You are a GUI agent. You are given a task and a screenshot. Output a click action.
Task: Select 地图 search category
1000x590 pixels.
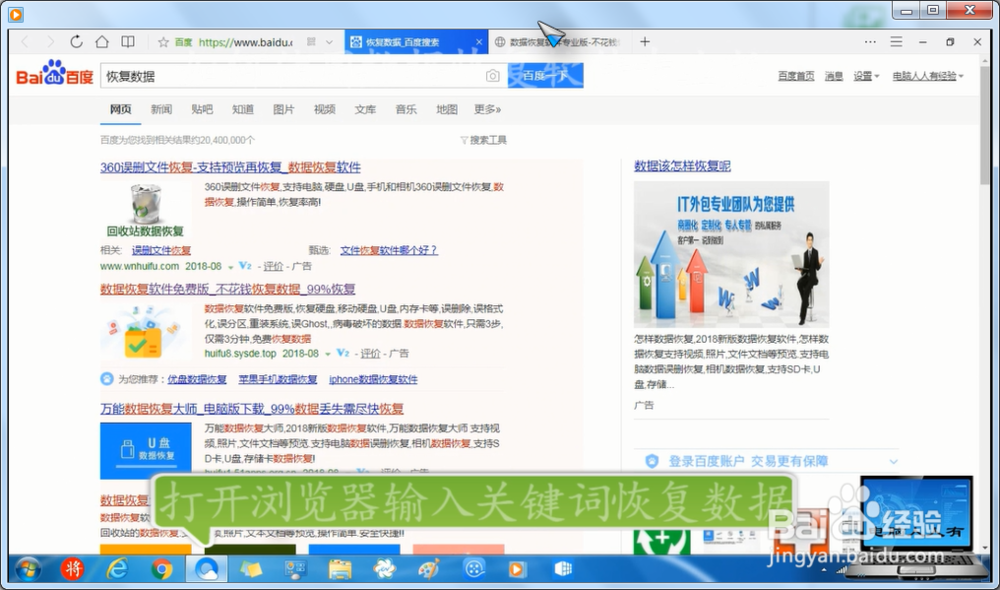click(x=447, y=110)
